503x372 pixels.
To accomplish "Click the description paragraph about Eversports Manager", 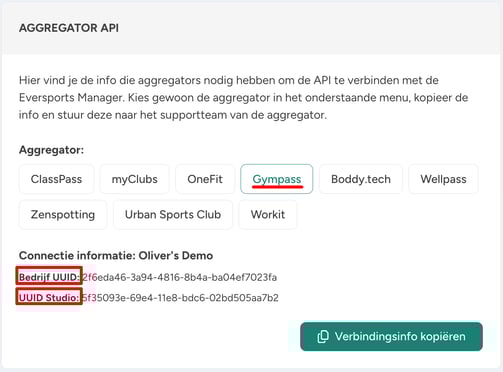I will [x=244, y=98].
